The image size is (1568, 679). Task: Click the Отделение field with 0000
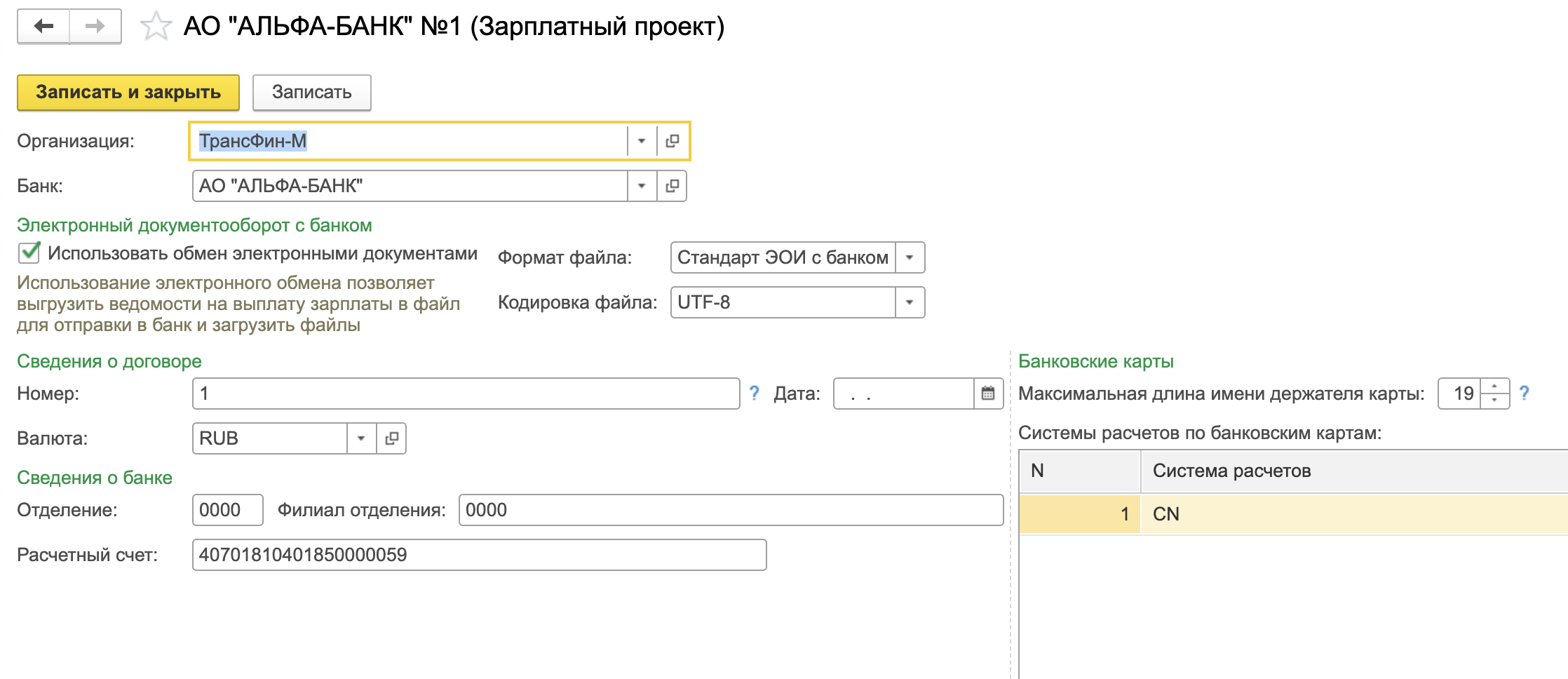click(227, 510)
